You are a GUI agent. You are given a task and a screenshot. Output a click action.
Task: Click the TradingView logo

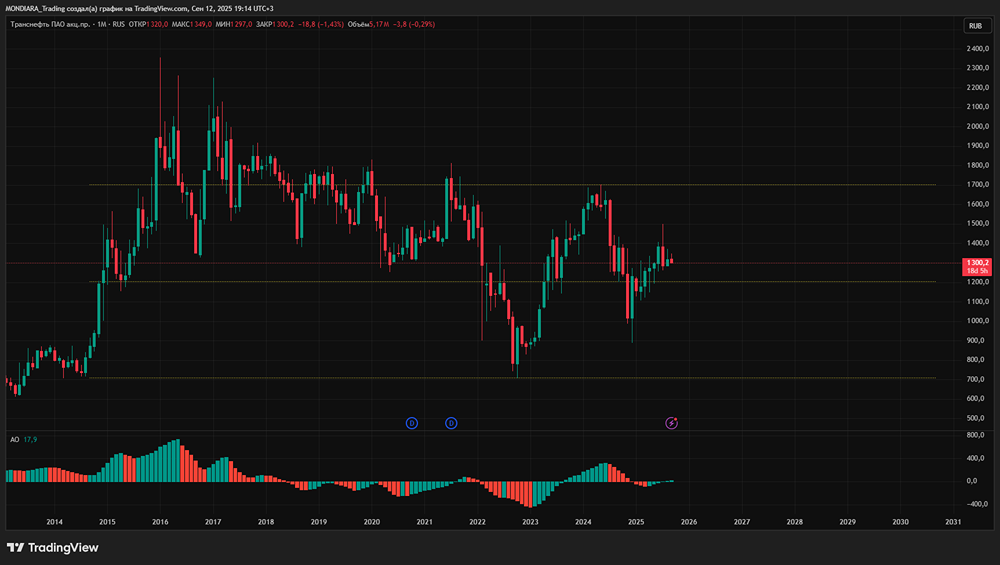point(53,547)
